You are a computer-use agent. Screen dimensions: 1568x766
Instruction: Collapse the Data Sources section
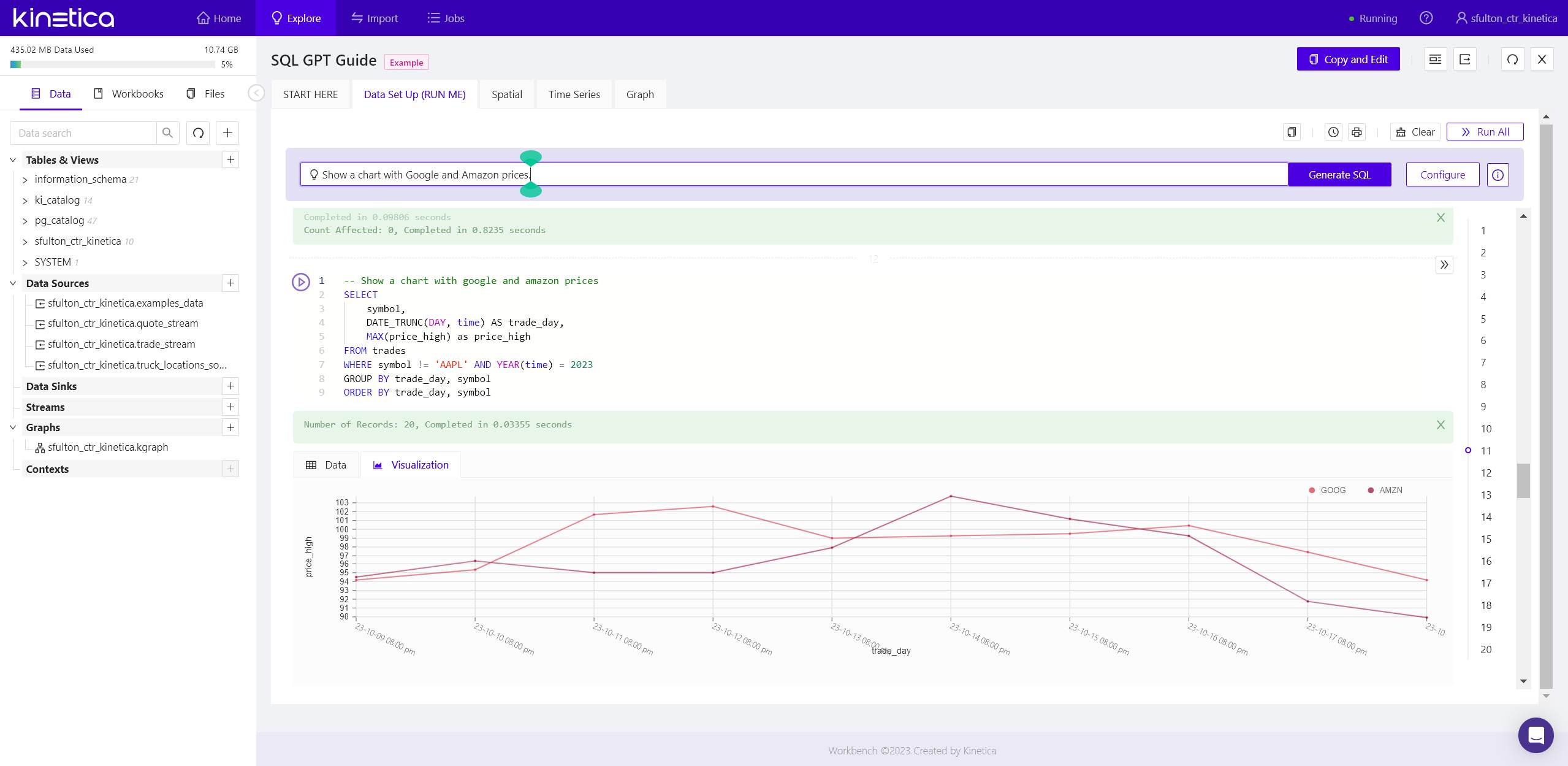pyautogui.click(x=13, y=283)
